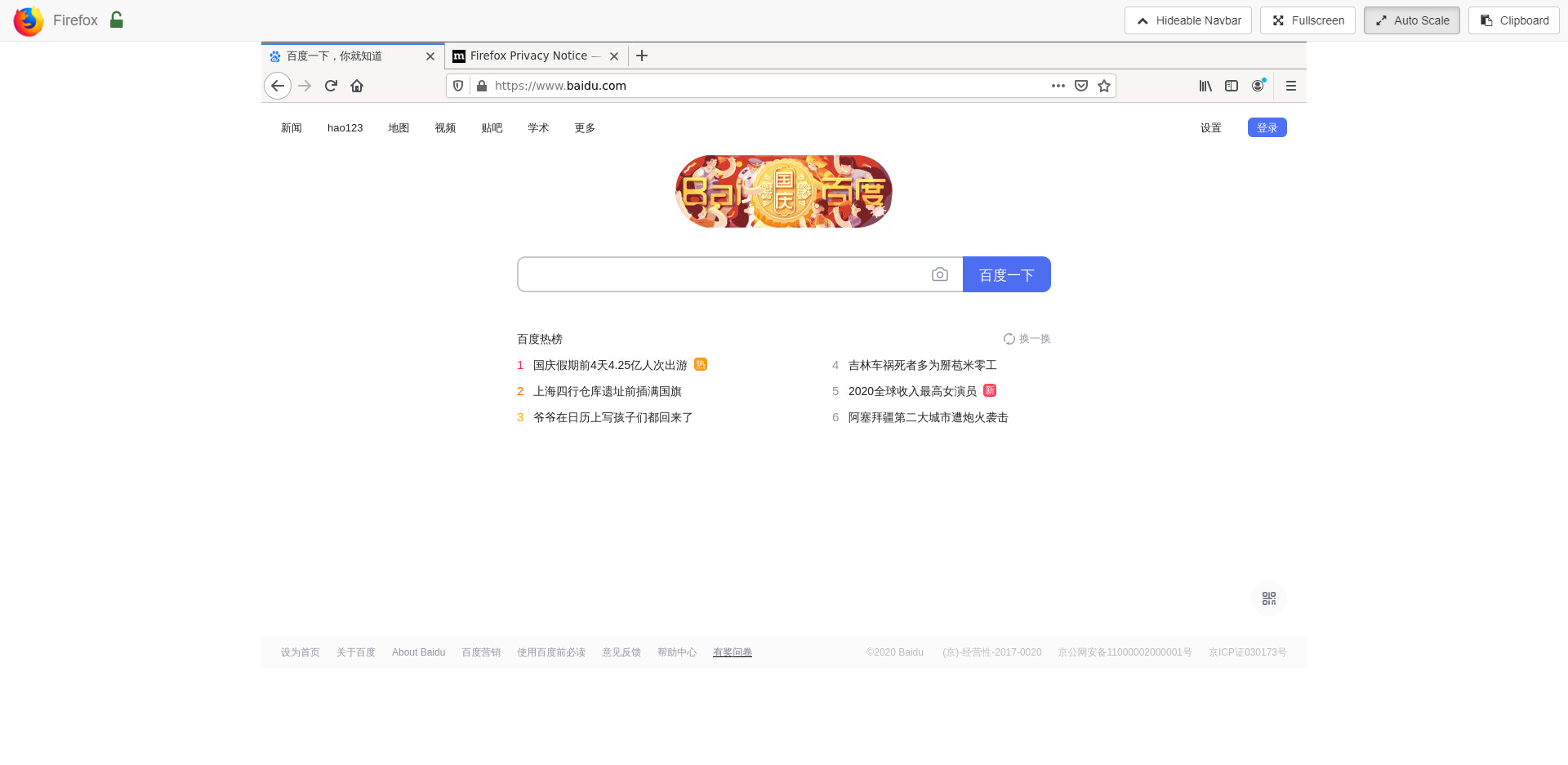Open 学术 navigation link
The width and height of the screenshot is (1568, 765).
[x=538, y=128]
